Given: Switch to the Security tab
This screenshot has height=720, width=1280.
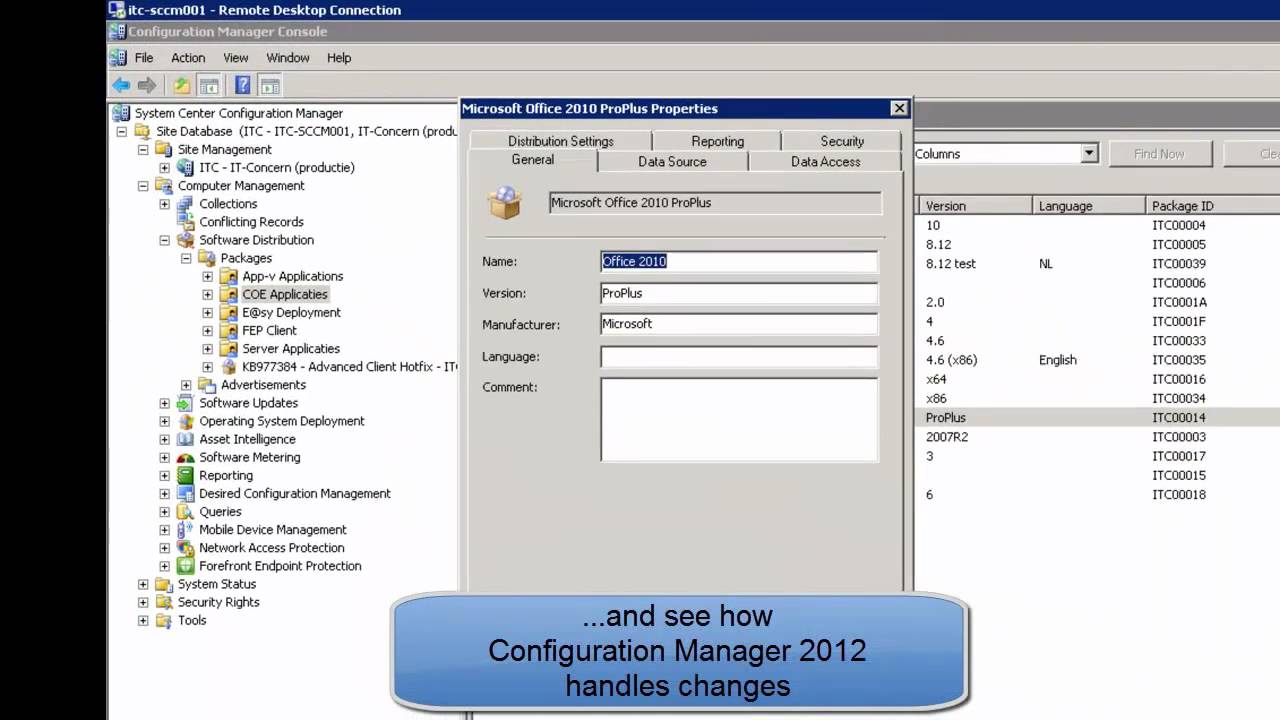Looking at the screenshot, I should [842, 141].
